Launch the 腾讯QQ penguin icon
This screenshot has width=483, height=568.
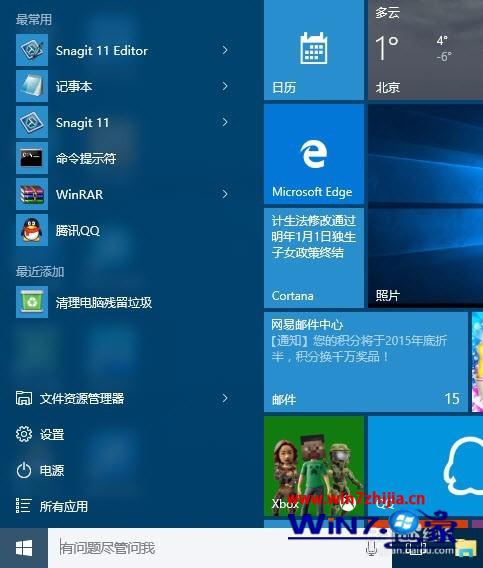[32, 230]
